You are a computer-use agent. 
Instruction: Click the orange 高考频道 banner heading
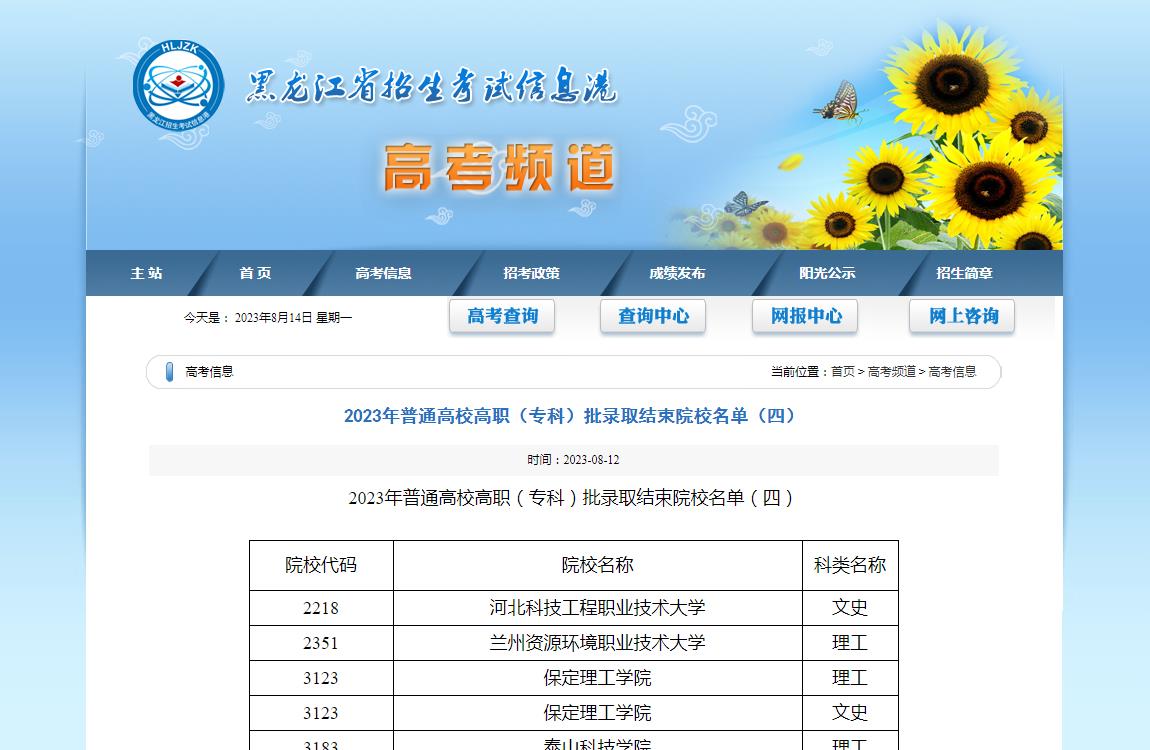[x=499, y=168]
